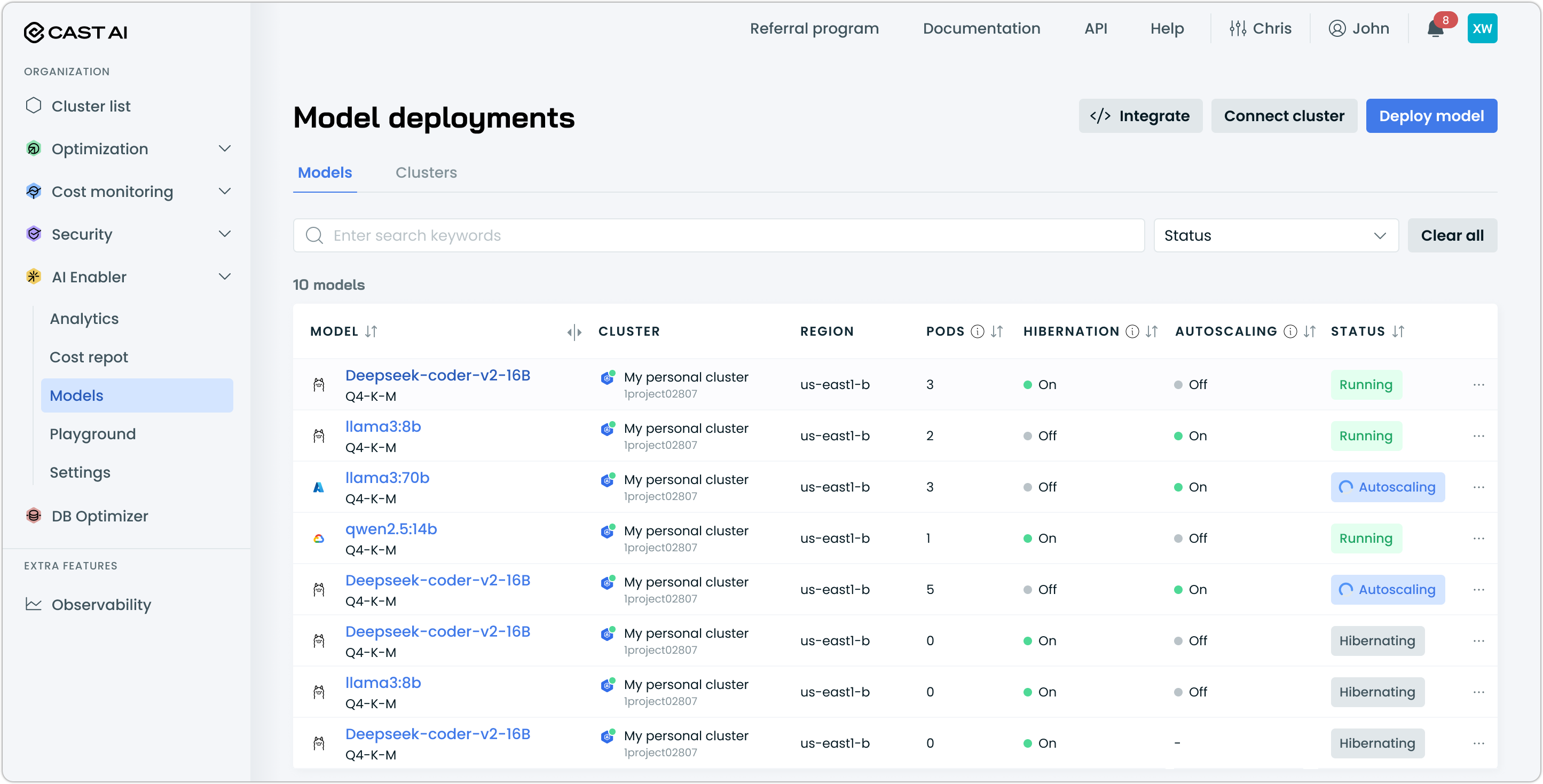Click the Model column resize handle
Image resolution: width=1543 pixels, height=784 pixels.
point(574,332)
